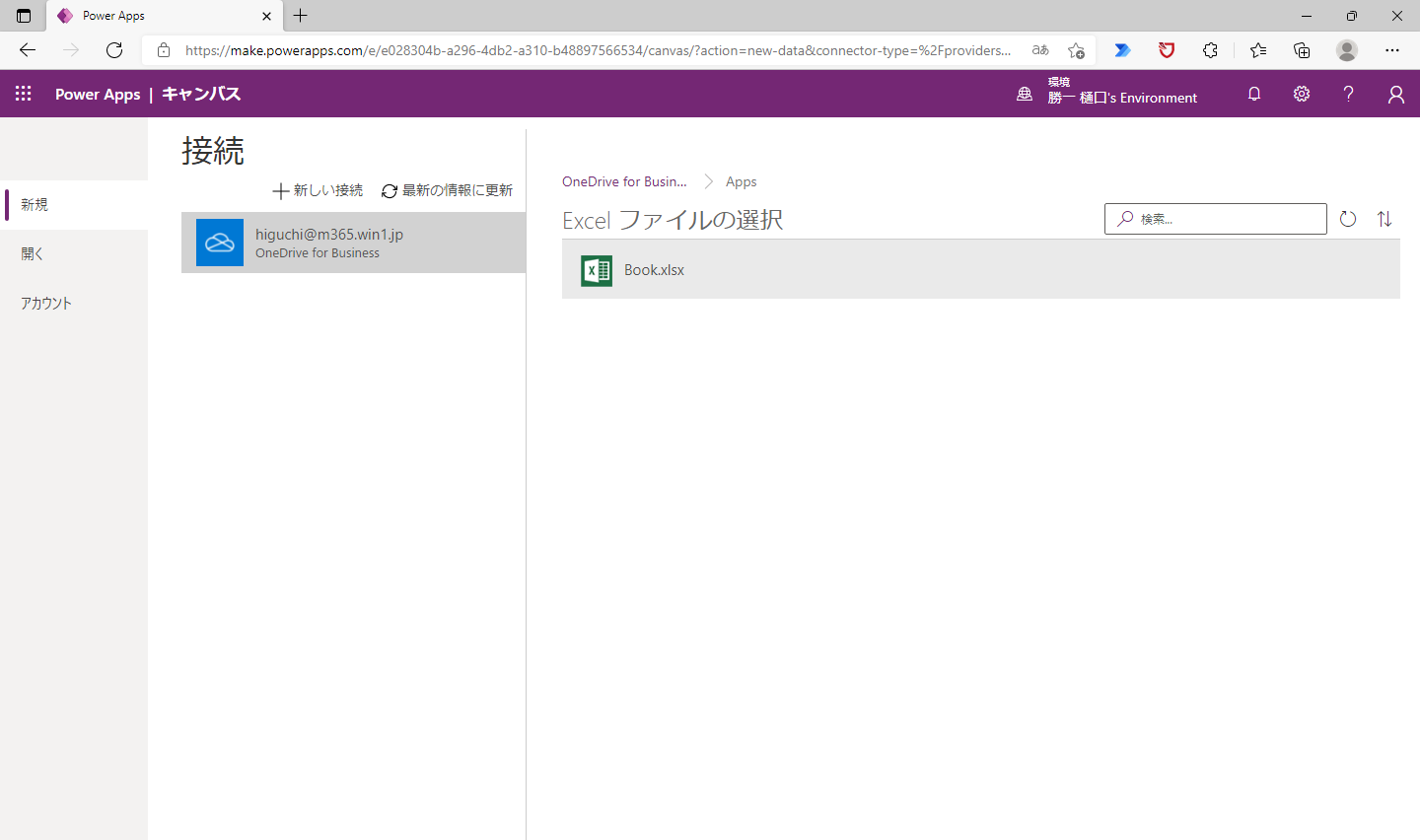Click the browser address bar URL
This screenshot has width=1420, height=840.
point(598,50)
